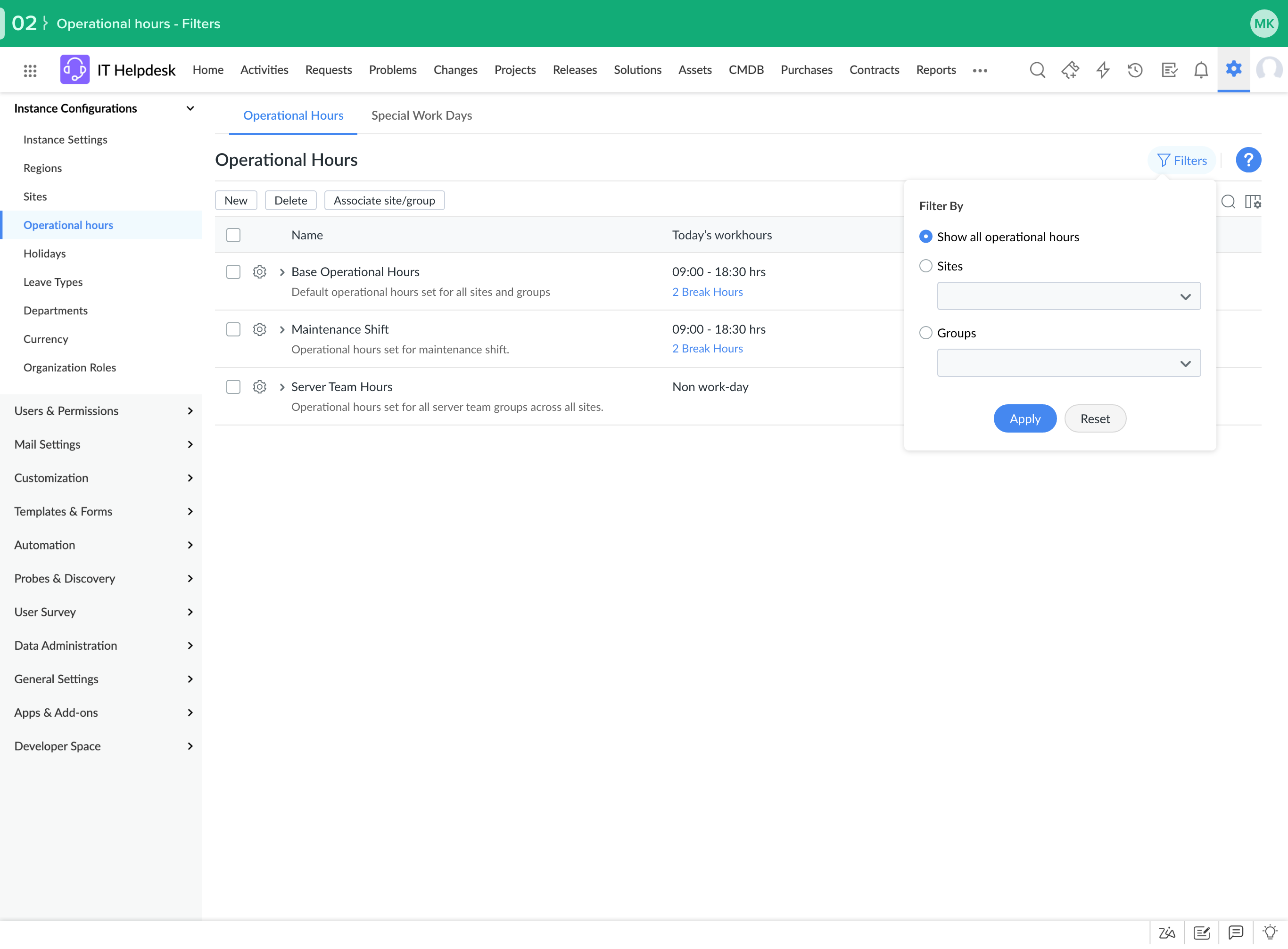Open Departments in sidebar
The width and height of the screenshot is (1288, 949).
(55, 311)
